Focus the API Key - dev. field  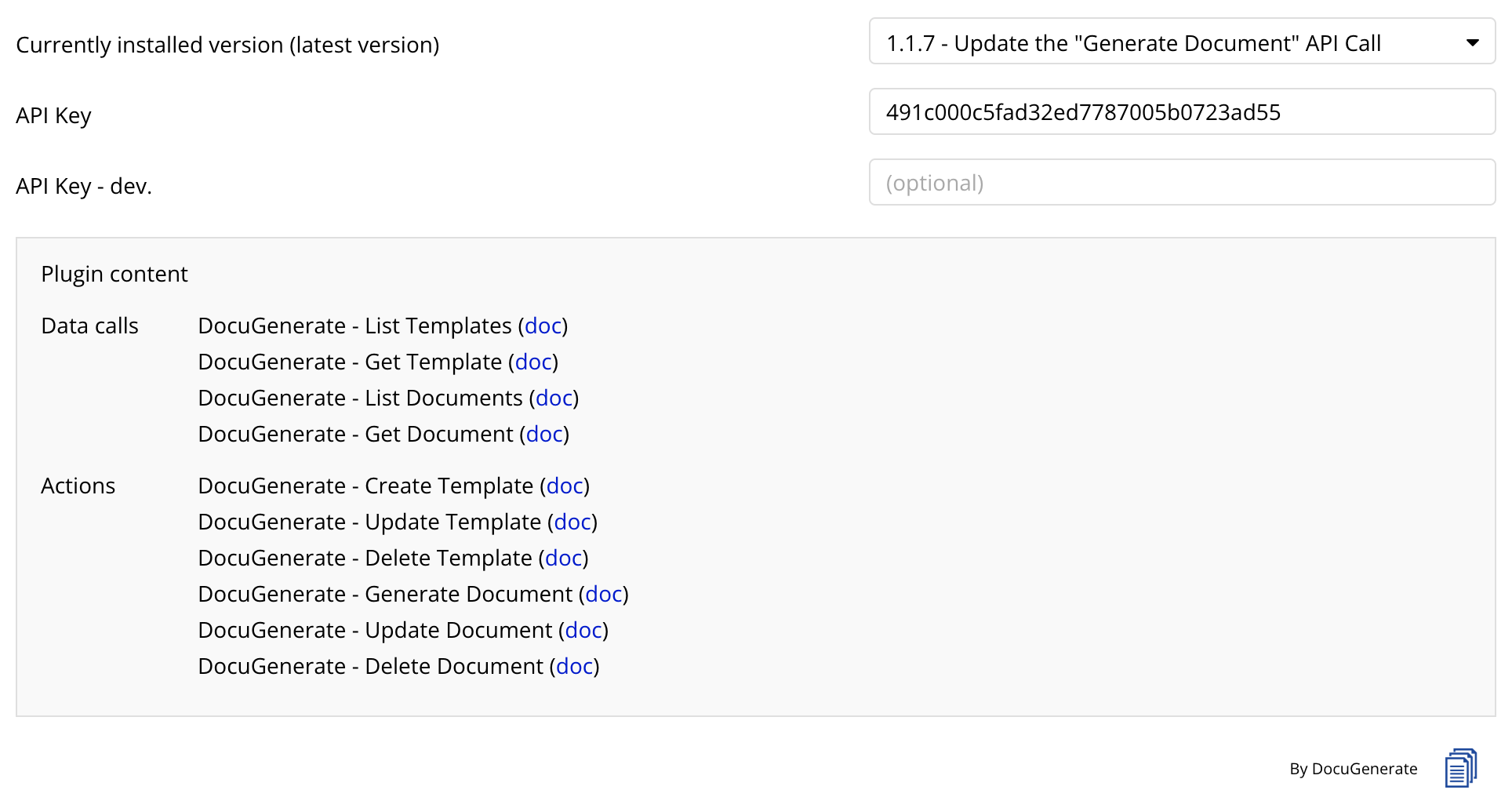pyautogui.click(x=1181, y=183)
